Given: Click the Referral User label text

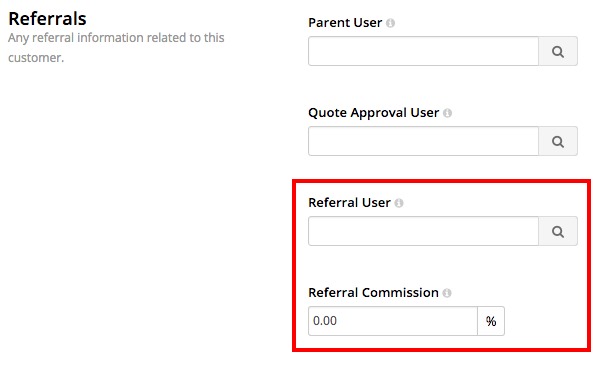Looking at the screenshot, I should [349, 202].
